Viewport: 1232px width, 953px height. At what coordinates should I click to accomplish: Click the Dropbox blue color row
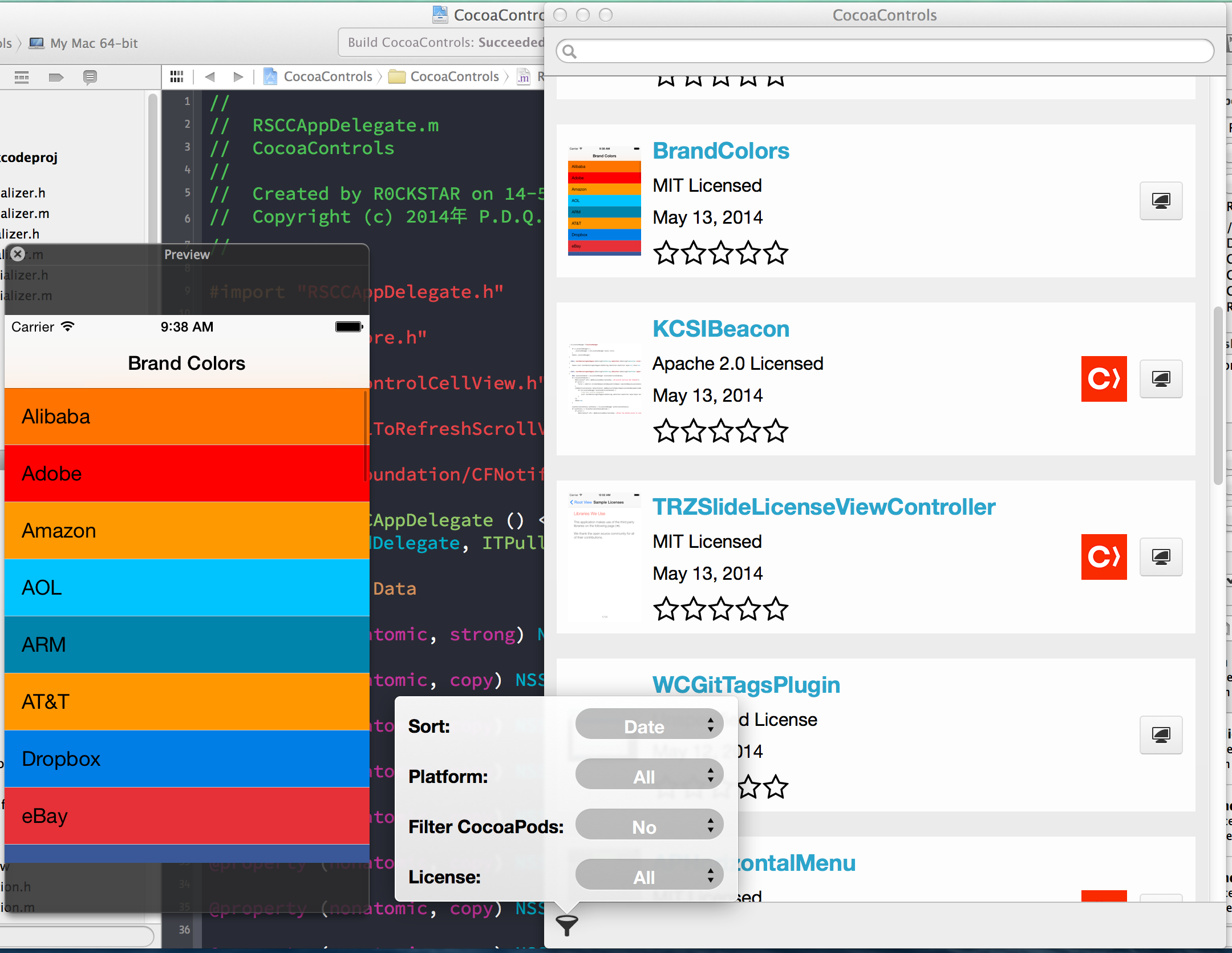(x=187, y=758)
